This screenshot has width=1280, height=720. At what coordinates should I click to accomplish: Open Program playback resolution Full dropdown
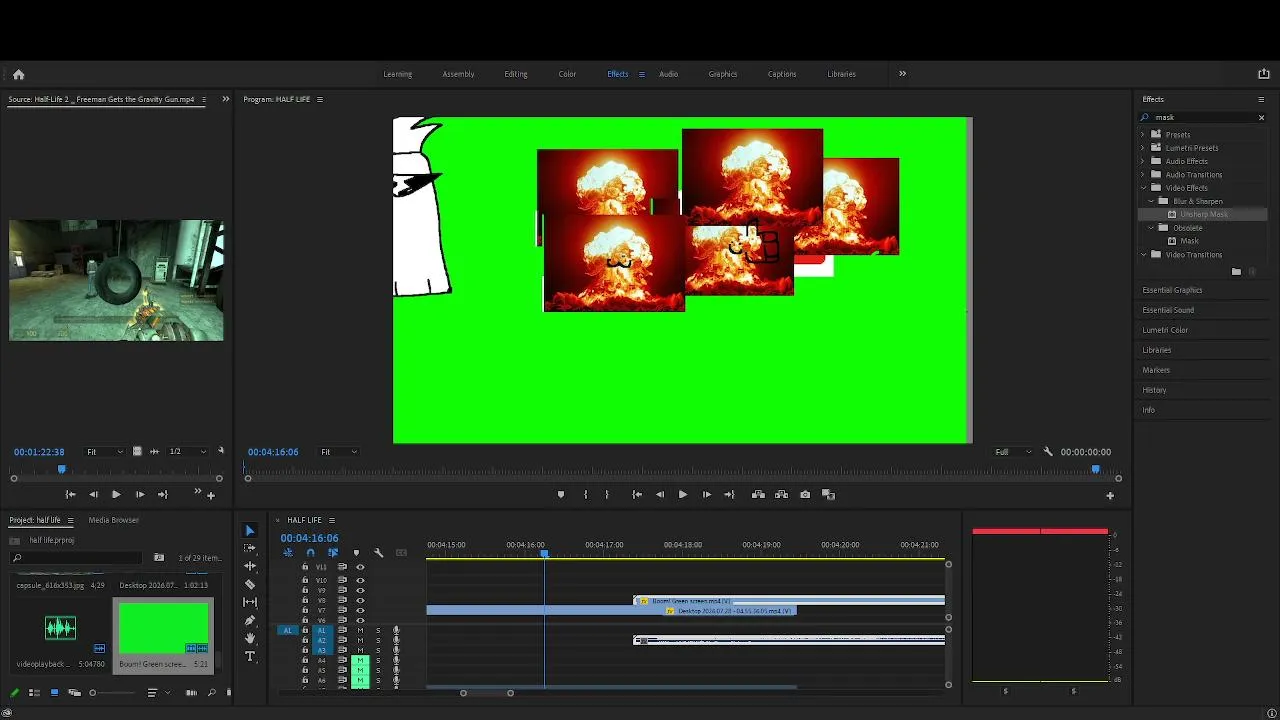pos(1013,452)
